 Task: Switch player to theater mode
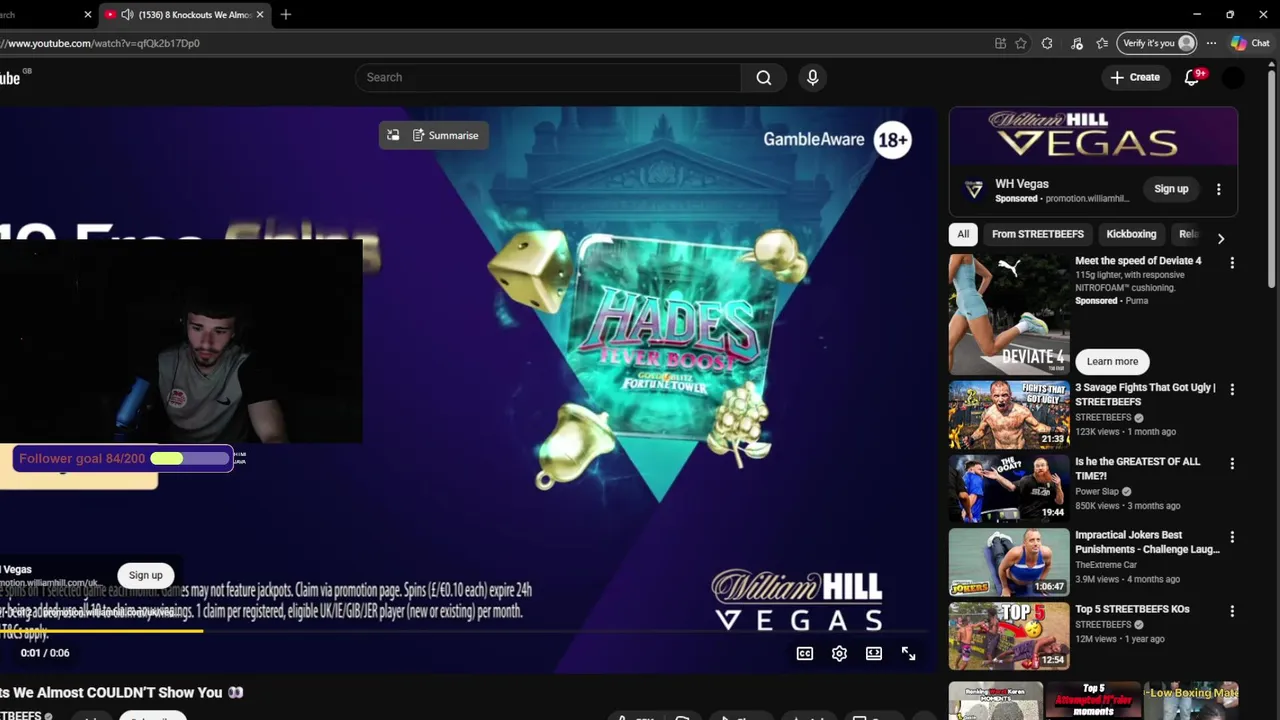click(x=874, y=653)
